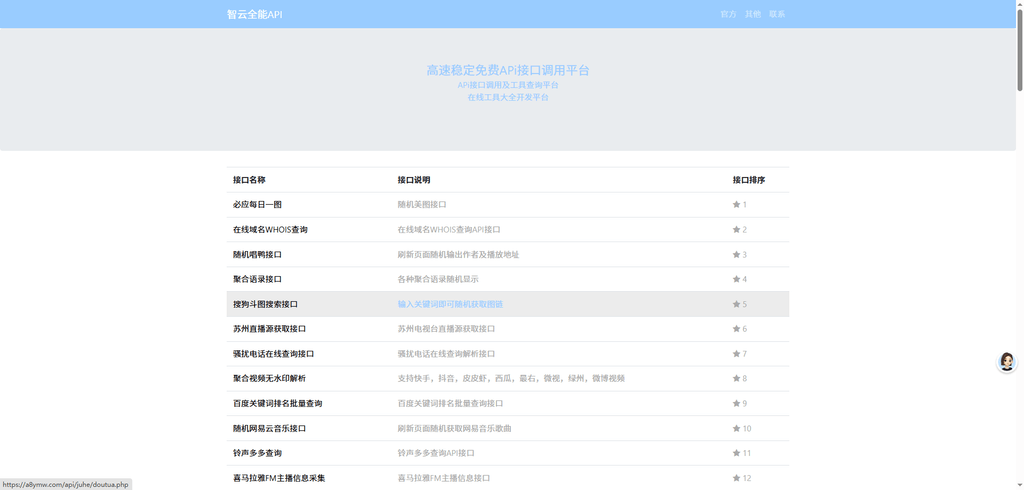
Task: Click description 刷新页面随机输出作者及播放地址
Action: [x=458, y=254]
